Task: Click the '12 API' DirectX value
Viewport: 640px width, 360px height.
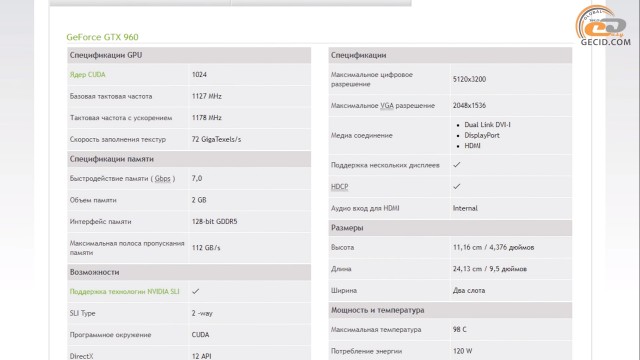Action: coord(202,356)
